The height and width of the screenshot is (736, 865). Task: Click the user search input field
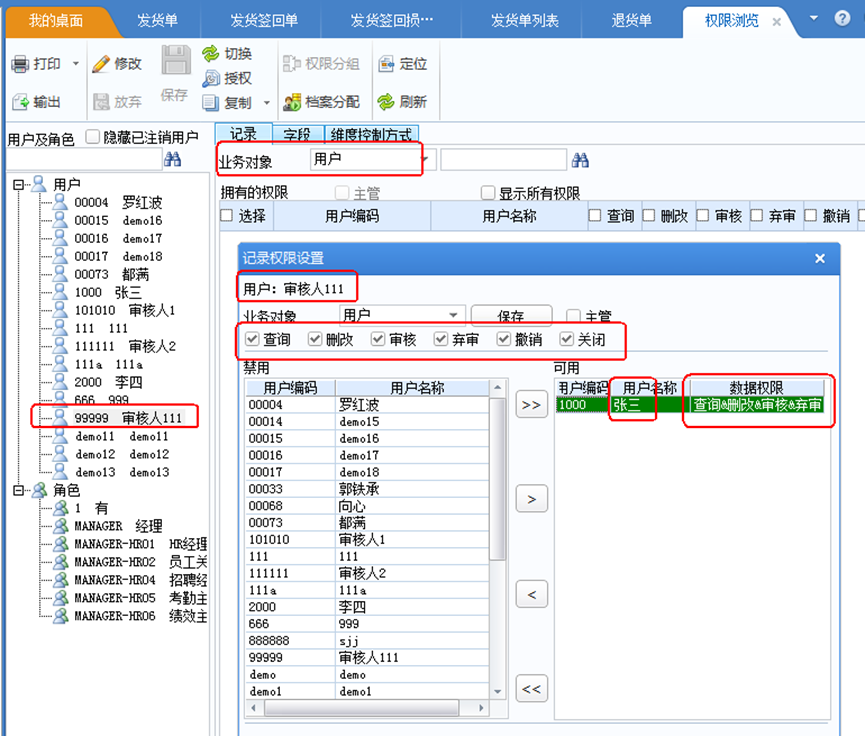(x=84, y=159)
